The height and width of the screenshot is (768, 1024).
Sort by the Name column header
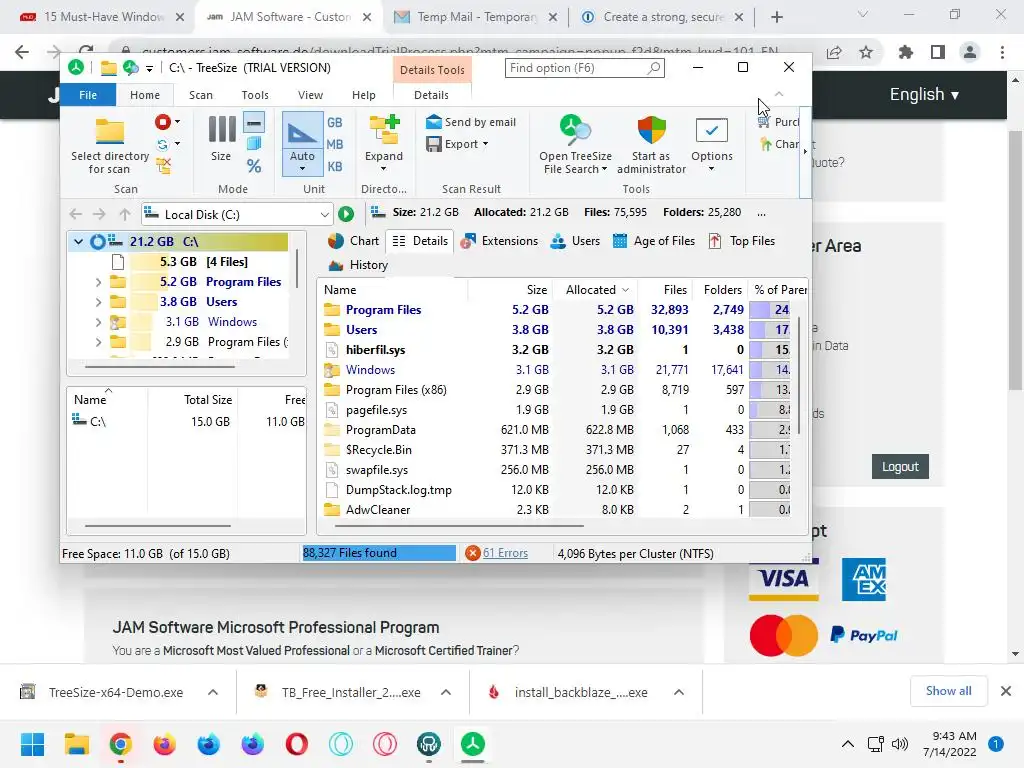coord(392,290)
